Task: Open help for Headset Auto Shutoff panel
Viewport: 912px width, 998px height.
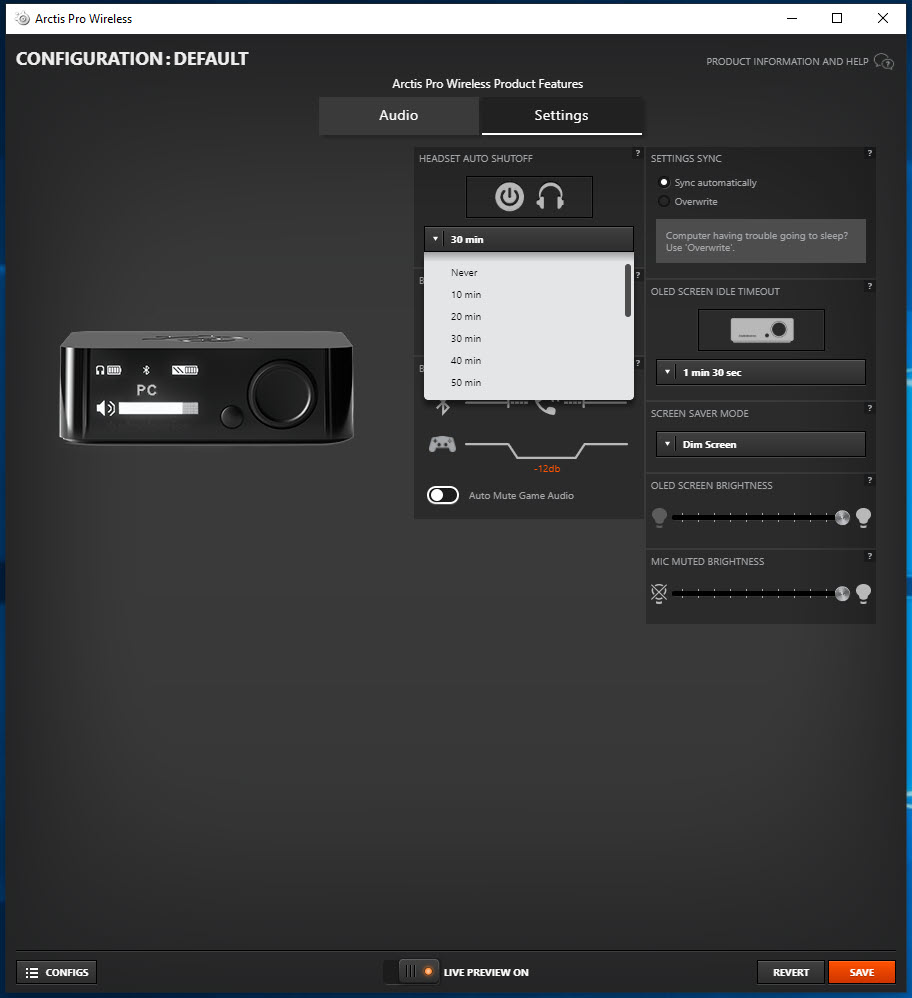Action: pyautogui.click(x=638, y=153)
